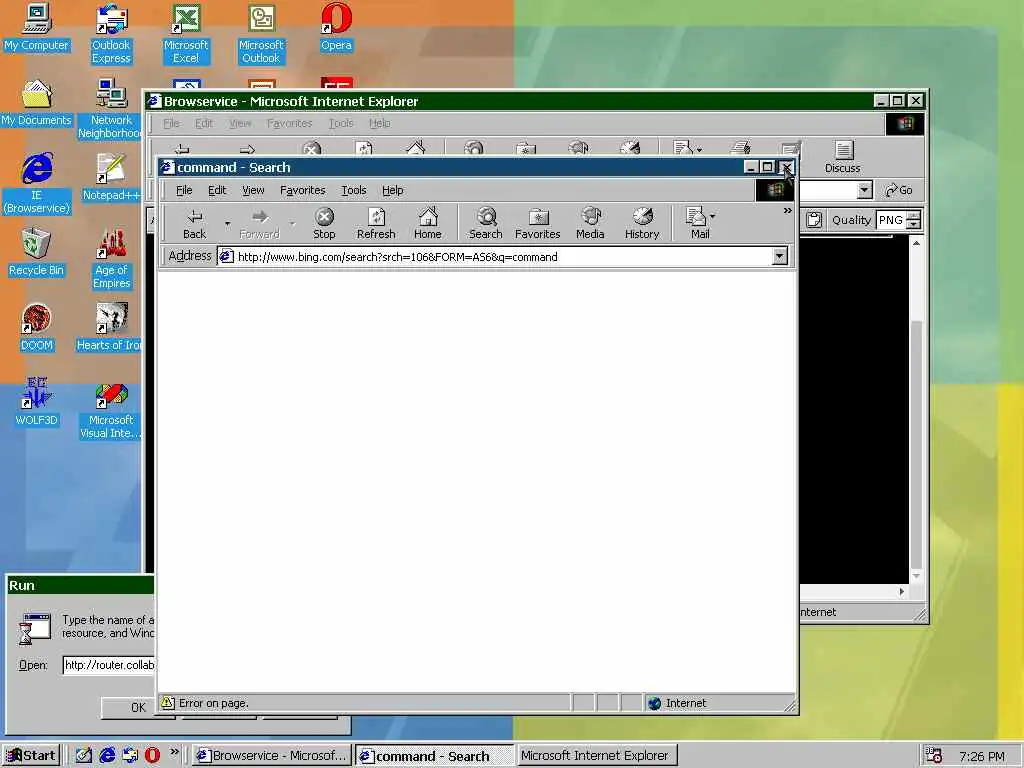The image size is (1024, 768).
Task: Click the Quality stepper arrows beside PNG
Action: (914, 220)
